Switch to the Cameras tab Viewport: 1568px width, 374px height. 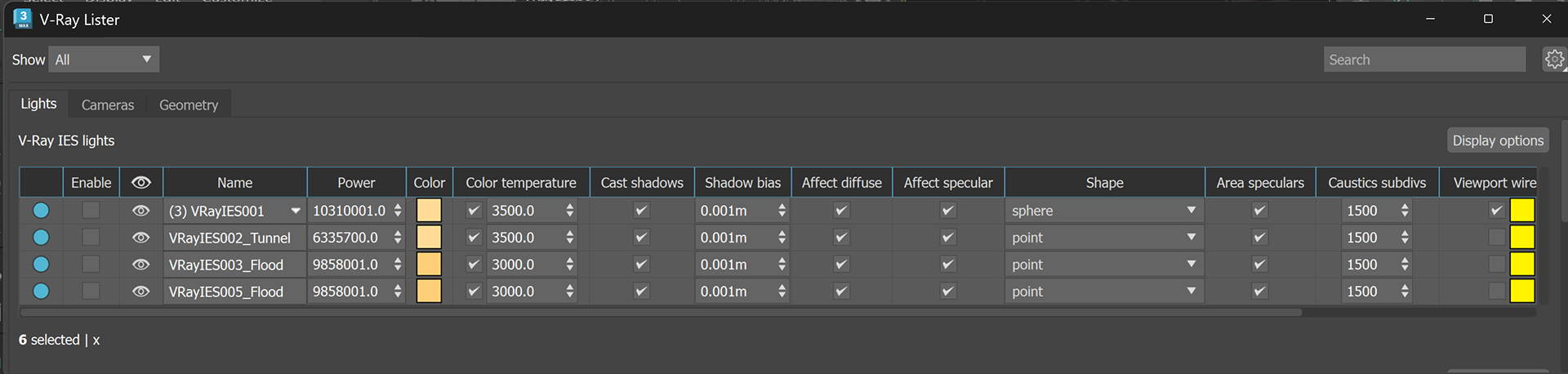(x=108, y=105)
